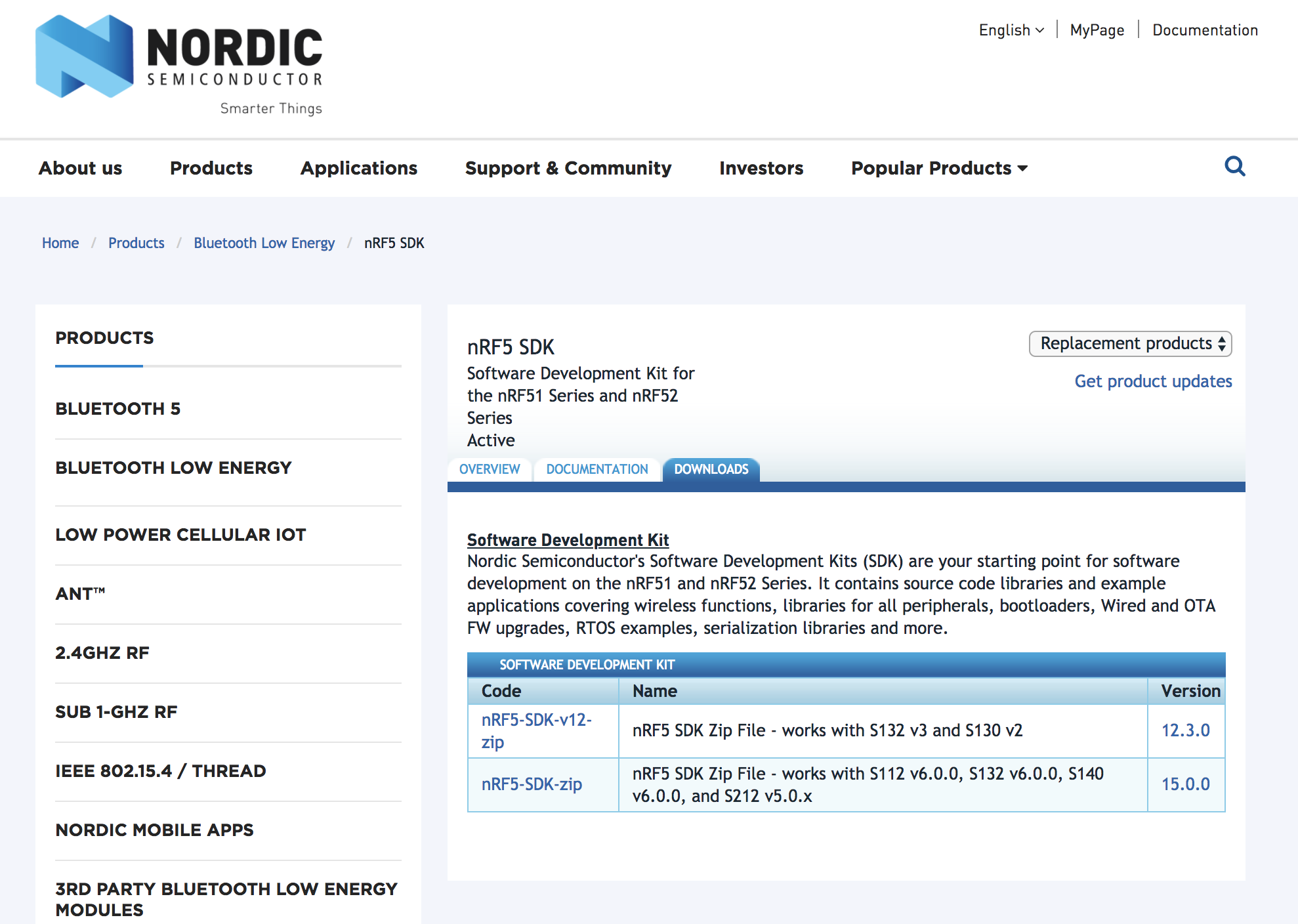Image resolution: width=1298 pixels, height=924 pixels.
Task: Switch to the Documentation tab
Action: point(597,469)
